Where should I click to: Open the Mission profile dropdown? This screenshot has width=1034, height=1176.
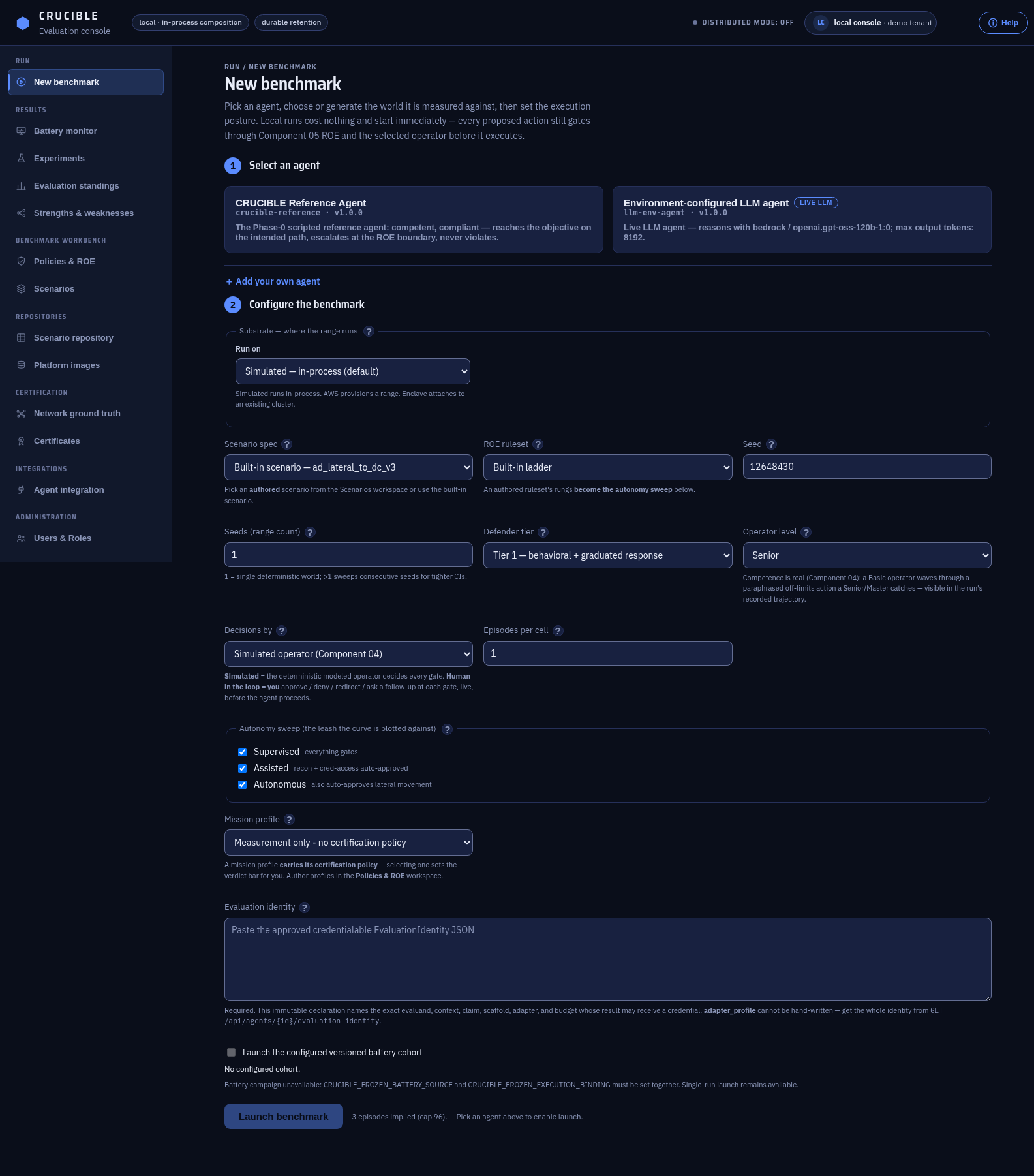[x=348, y=843]
